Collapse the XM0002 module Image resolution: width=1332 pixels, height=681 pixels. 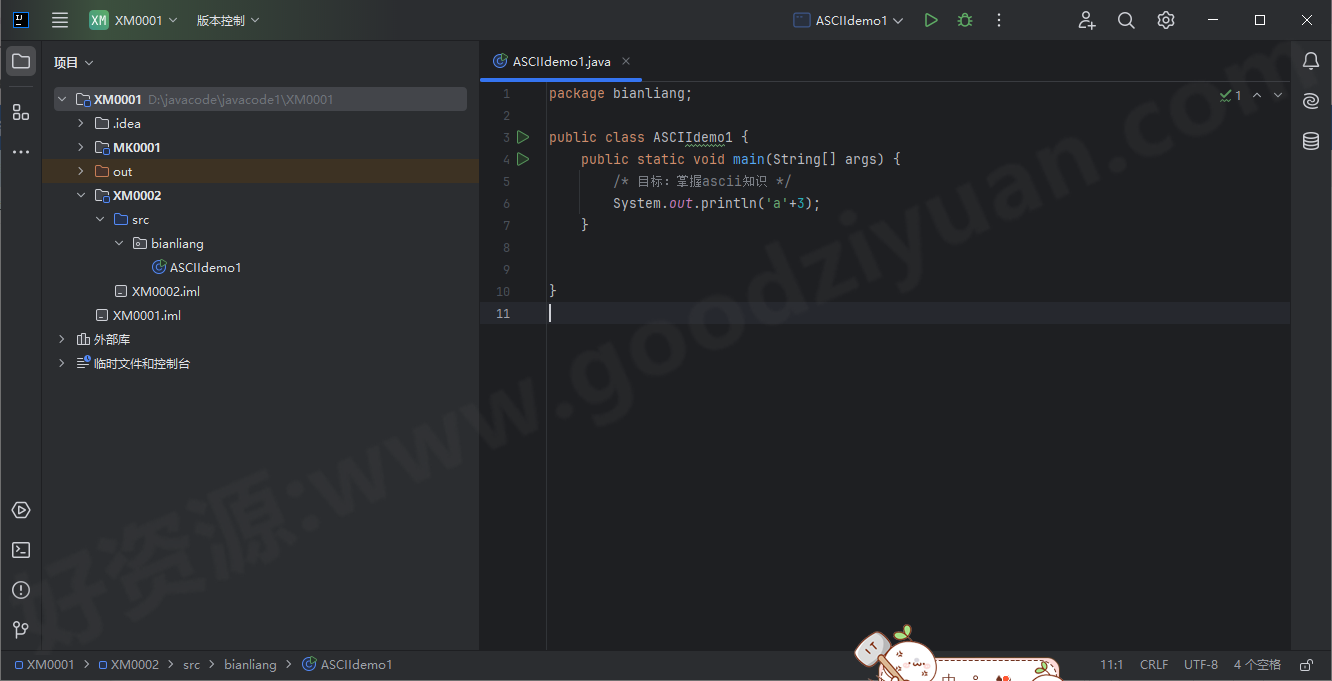coord(80,195)
